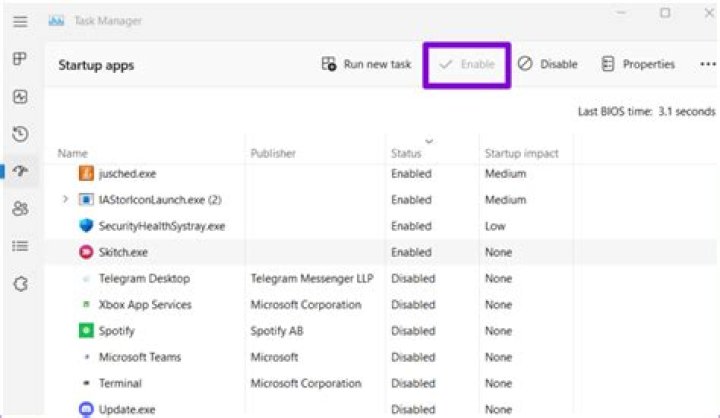Click the Task Manager app icon in title bar

[56, 21]
